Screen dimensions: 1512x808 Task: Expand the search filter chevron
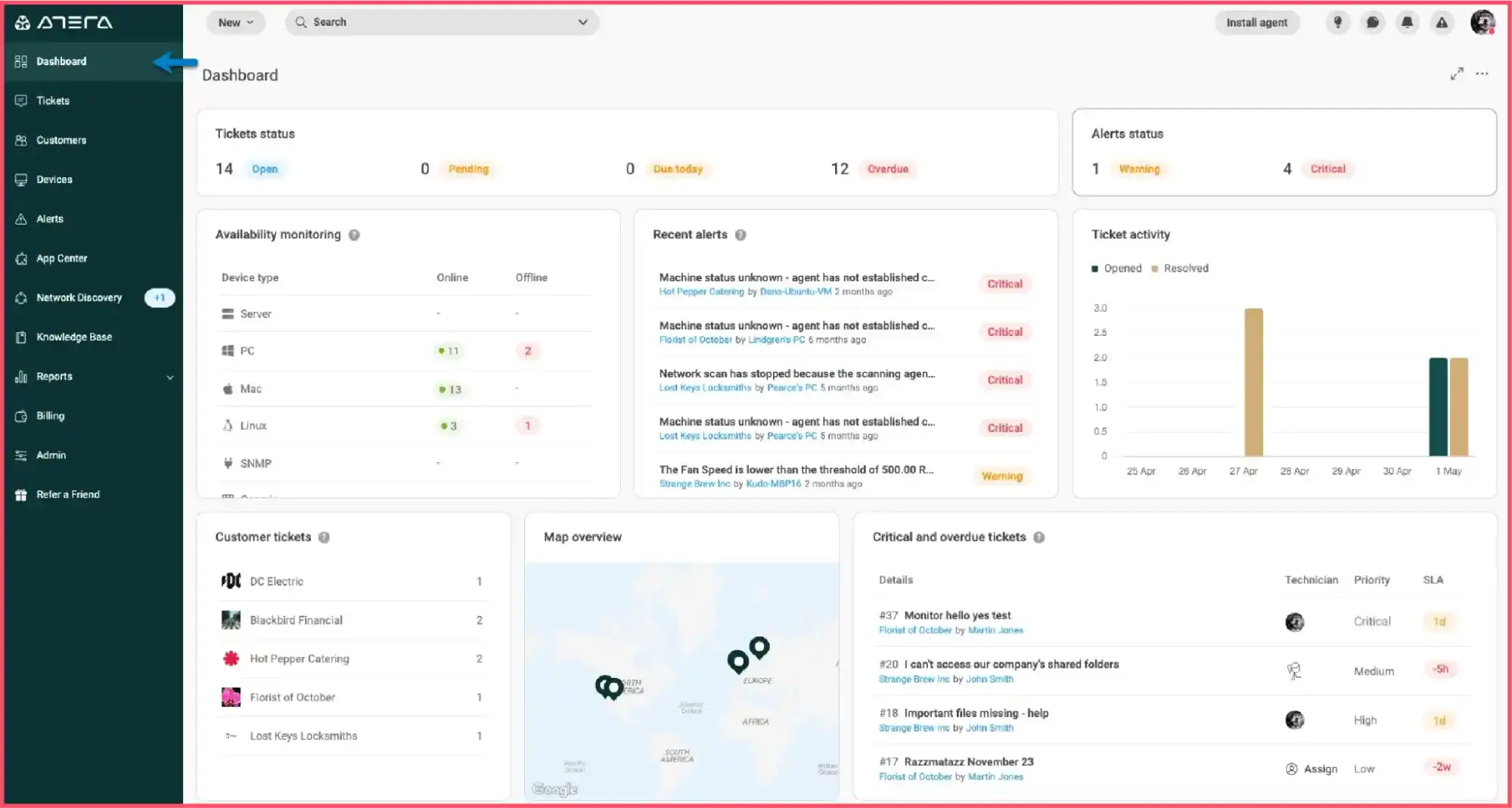582,22
